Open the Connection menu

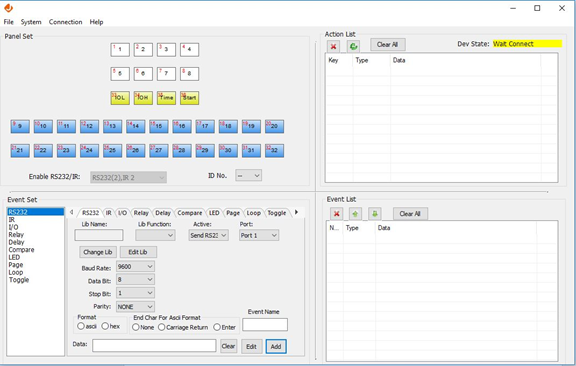click(65, 22)
